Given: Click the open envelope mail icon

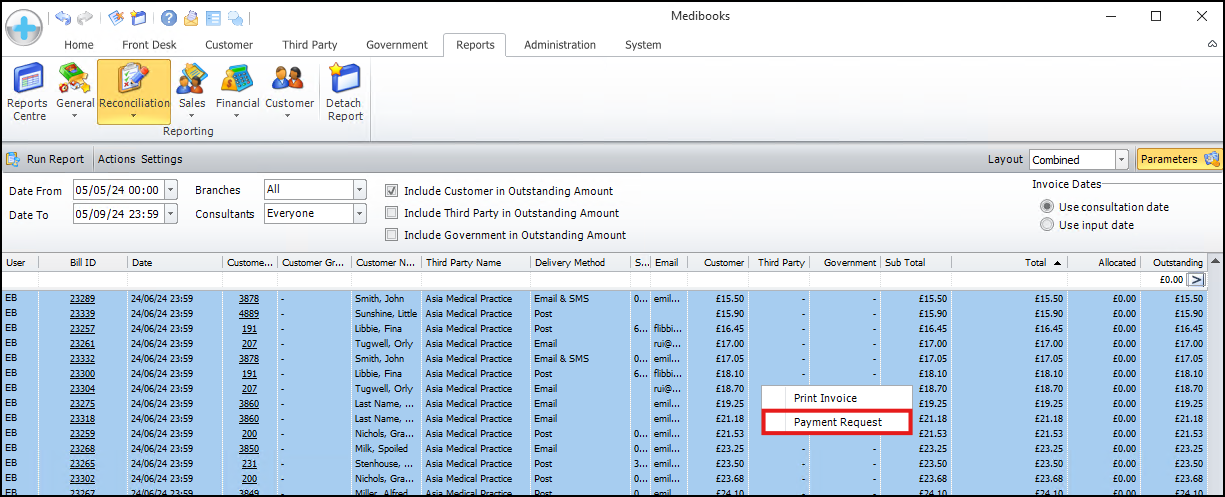Looking at the screenshot, I should point(190,18).
